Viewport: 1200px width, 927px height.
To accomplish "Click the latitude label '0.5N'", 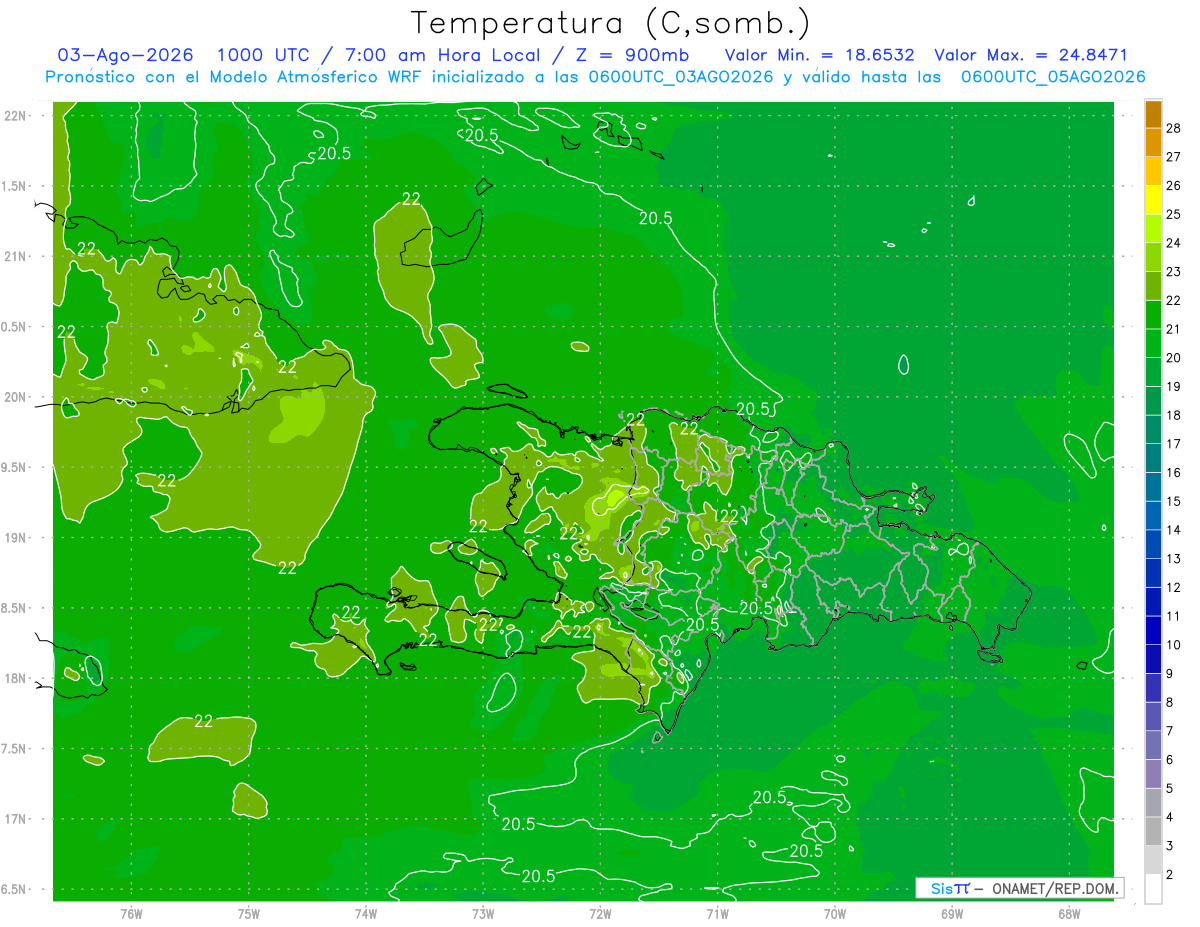I will pos(14,328).
